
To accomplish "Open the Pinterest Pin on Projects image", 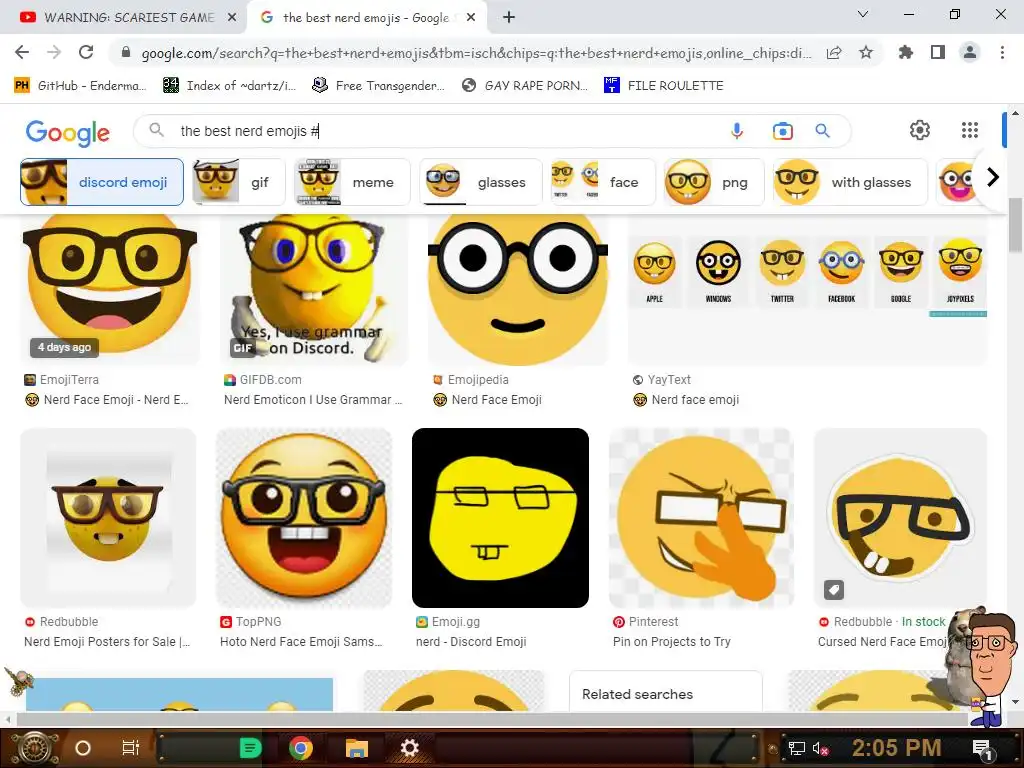I will pyautogui.click(x=701, y=518).
